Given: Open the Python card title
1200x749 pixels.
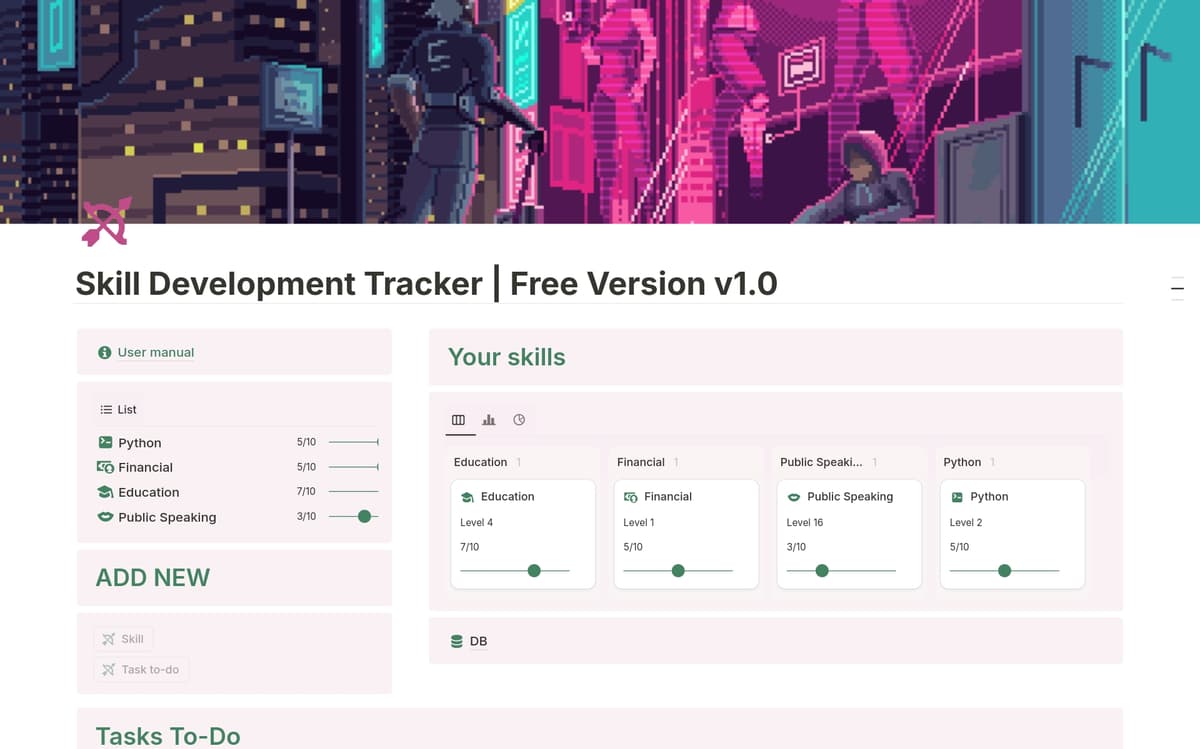Looking at the screenshot, I should (x=989, y=497).
